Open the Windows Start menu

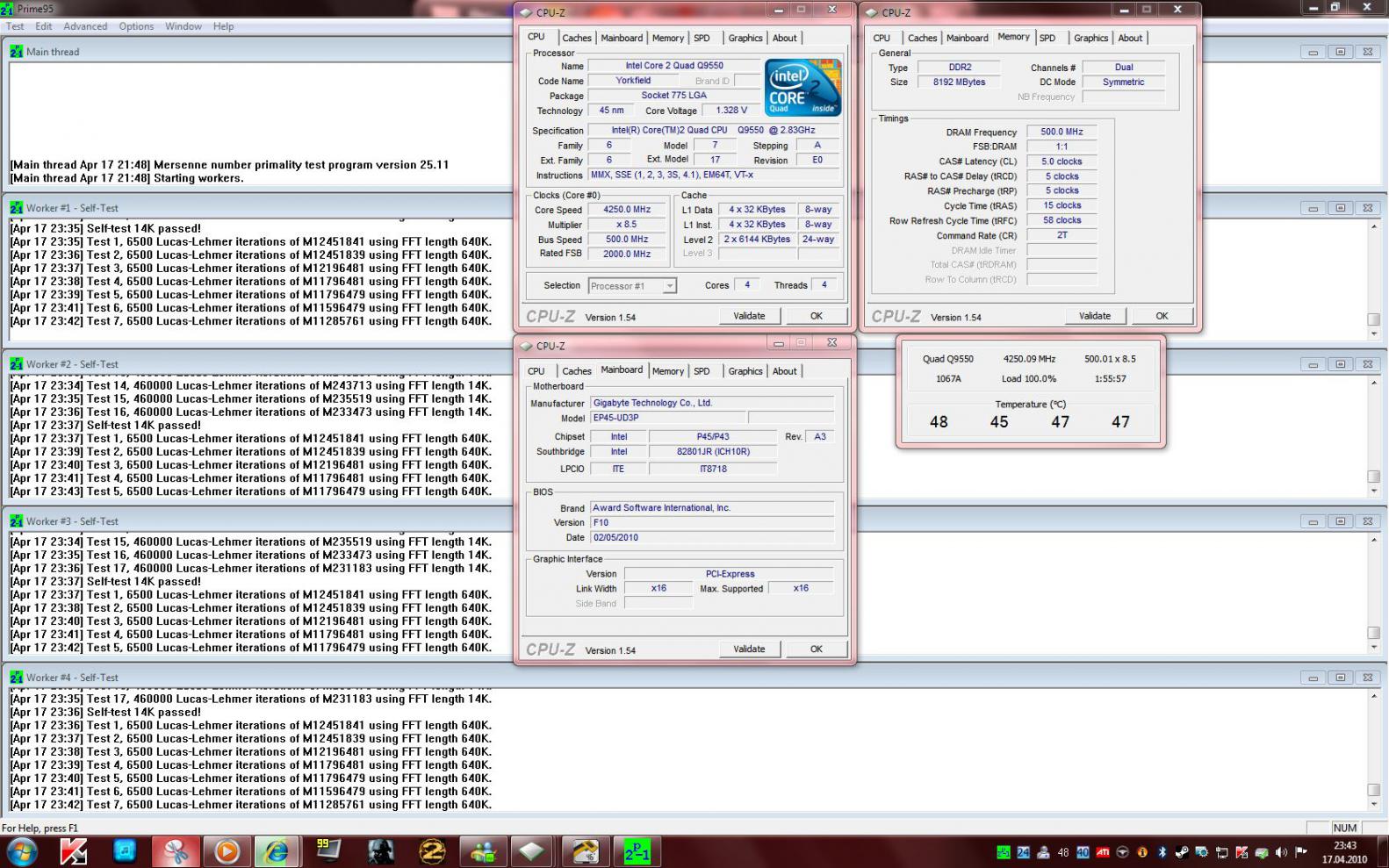click(x=22, y=851)
